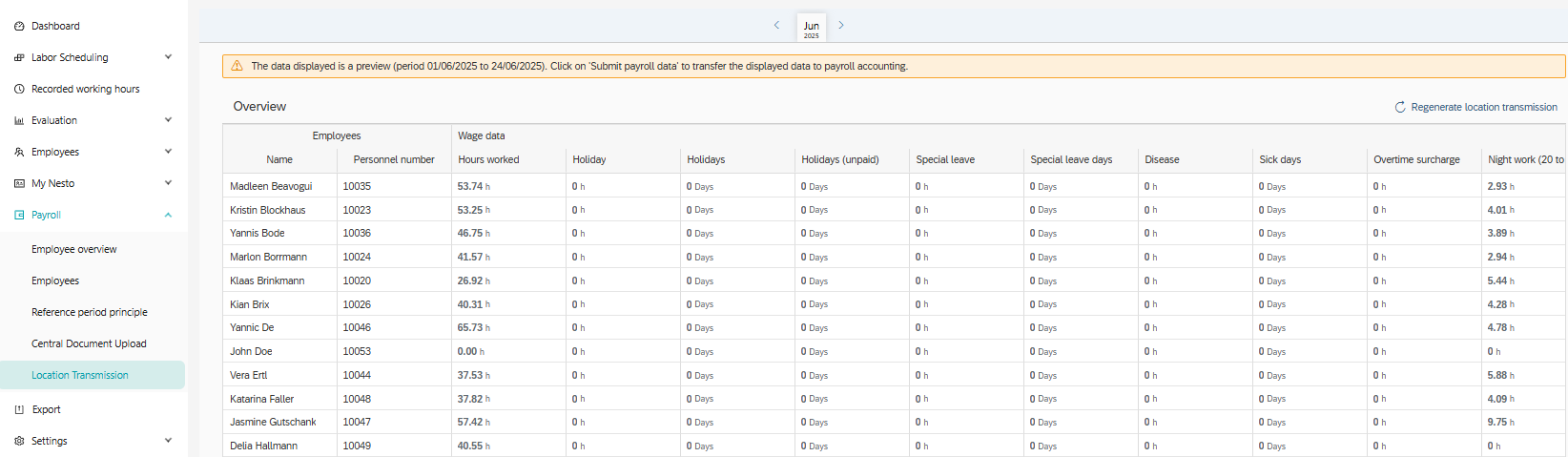Click the warning icon in preview banner
1568x457 pixels.
click(x=237, y=67)
